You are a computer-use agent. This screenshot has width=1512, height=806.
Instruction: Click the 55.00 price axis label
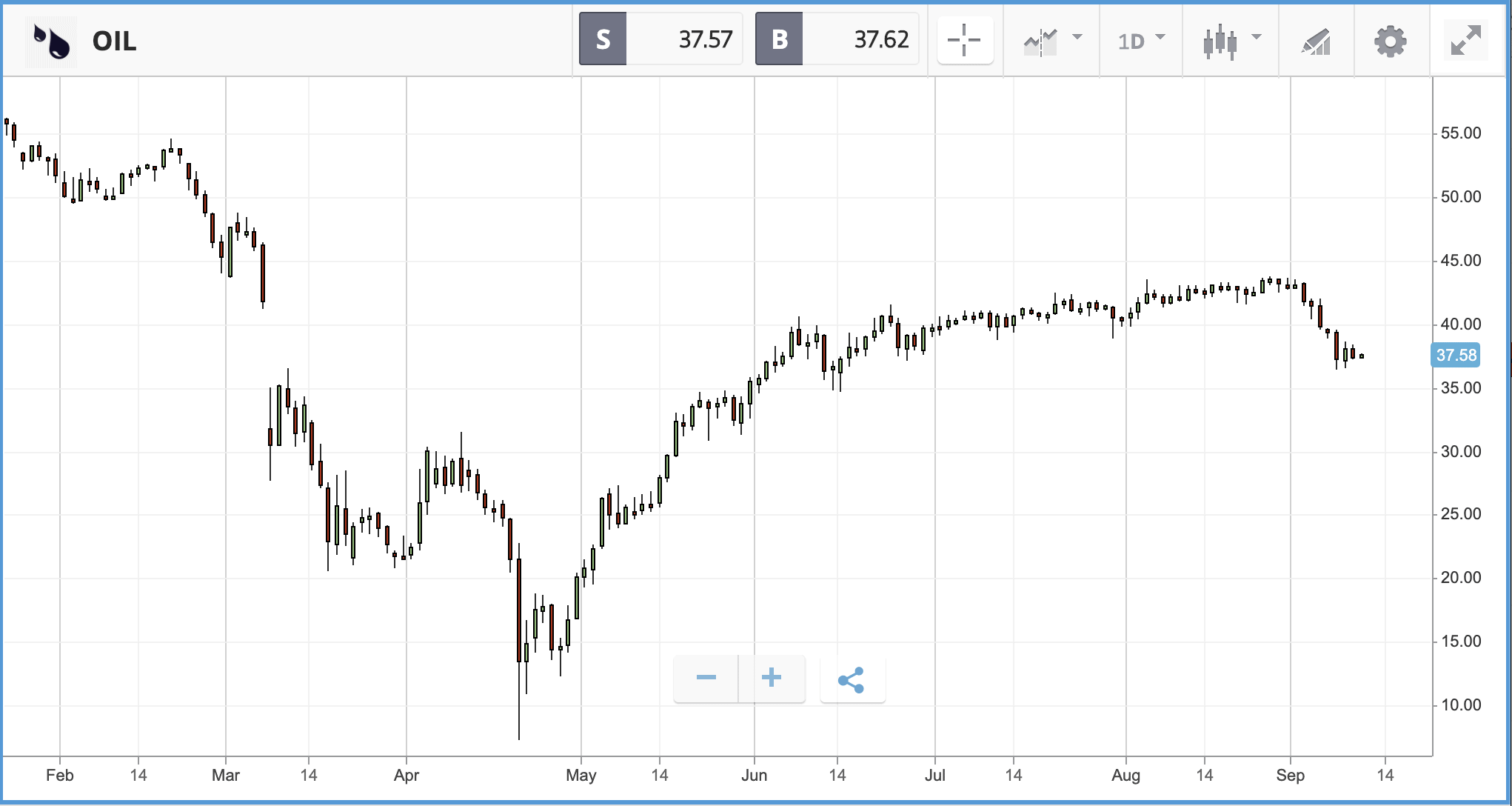(x=1461, y=133)
